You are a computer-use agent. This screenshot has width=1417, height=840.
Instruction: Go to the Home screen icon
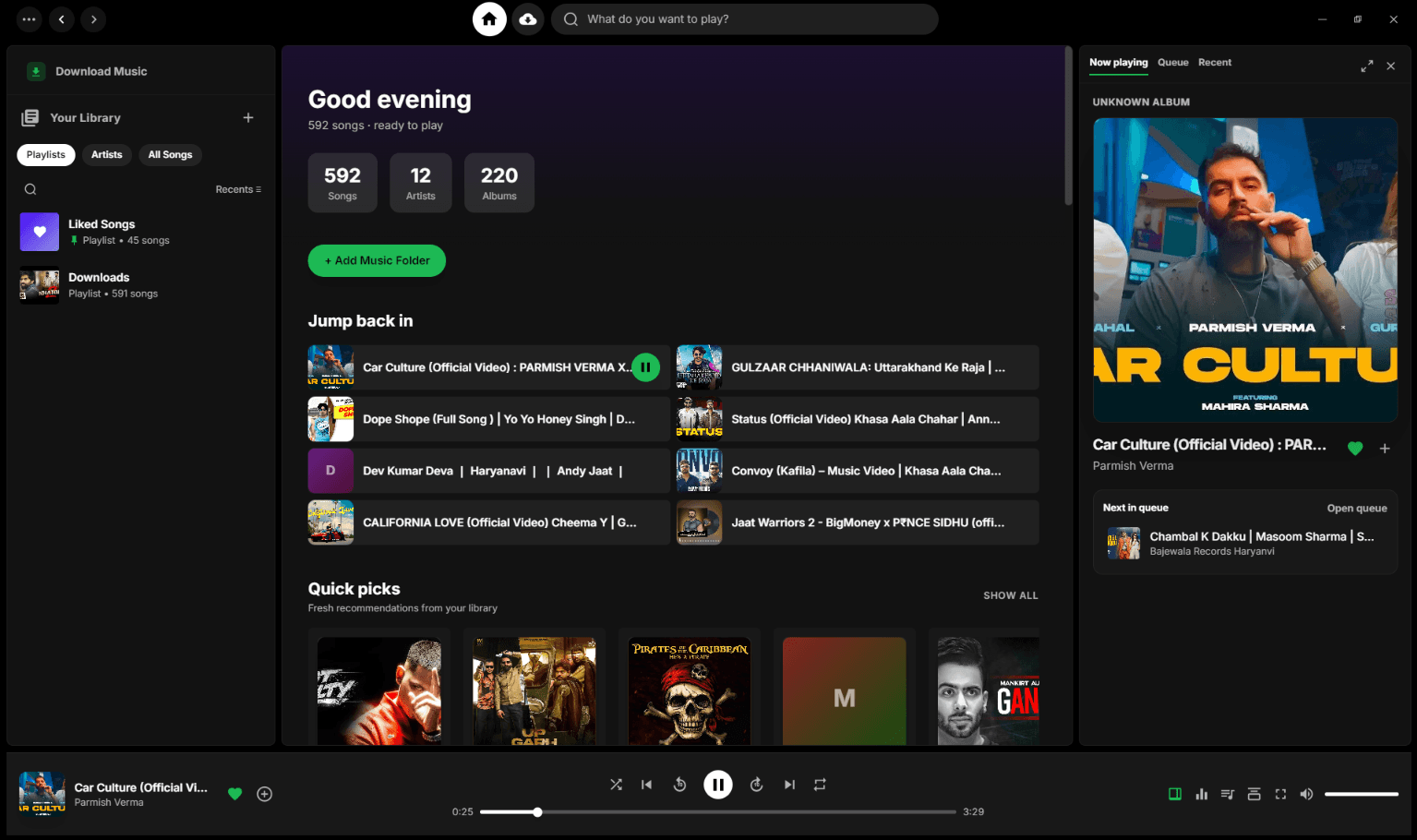[489, 19]
